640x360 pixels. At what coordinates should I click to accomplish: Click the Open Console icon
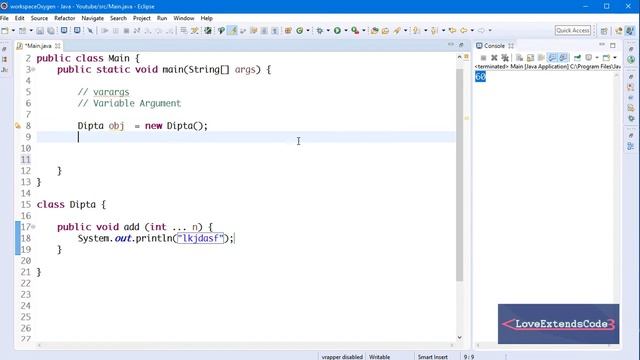pyautogui.click(x=607, y=58)
